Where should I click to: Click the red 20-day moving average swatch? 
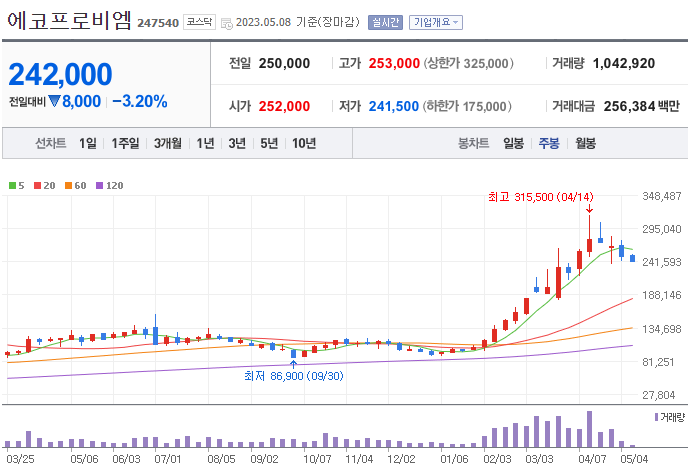coord(37,186)
